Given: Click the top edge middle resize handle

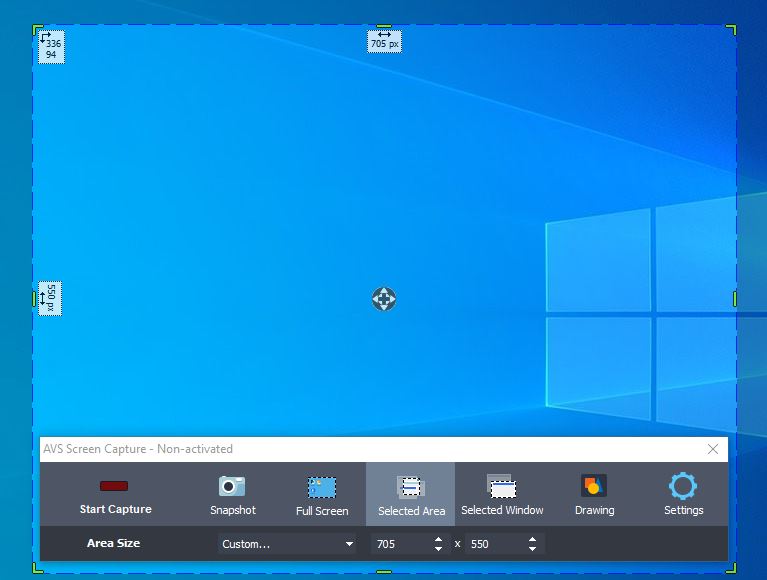Looking at the screenshot, I should coord(384,26).
